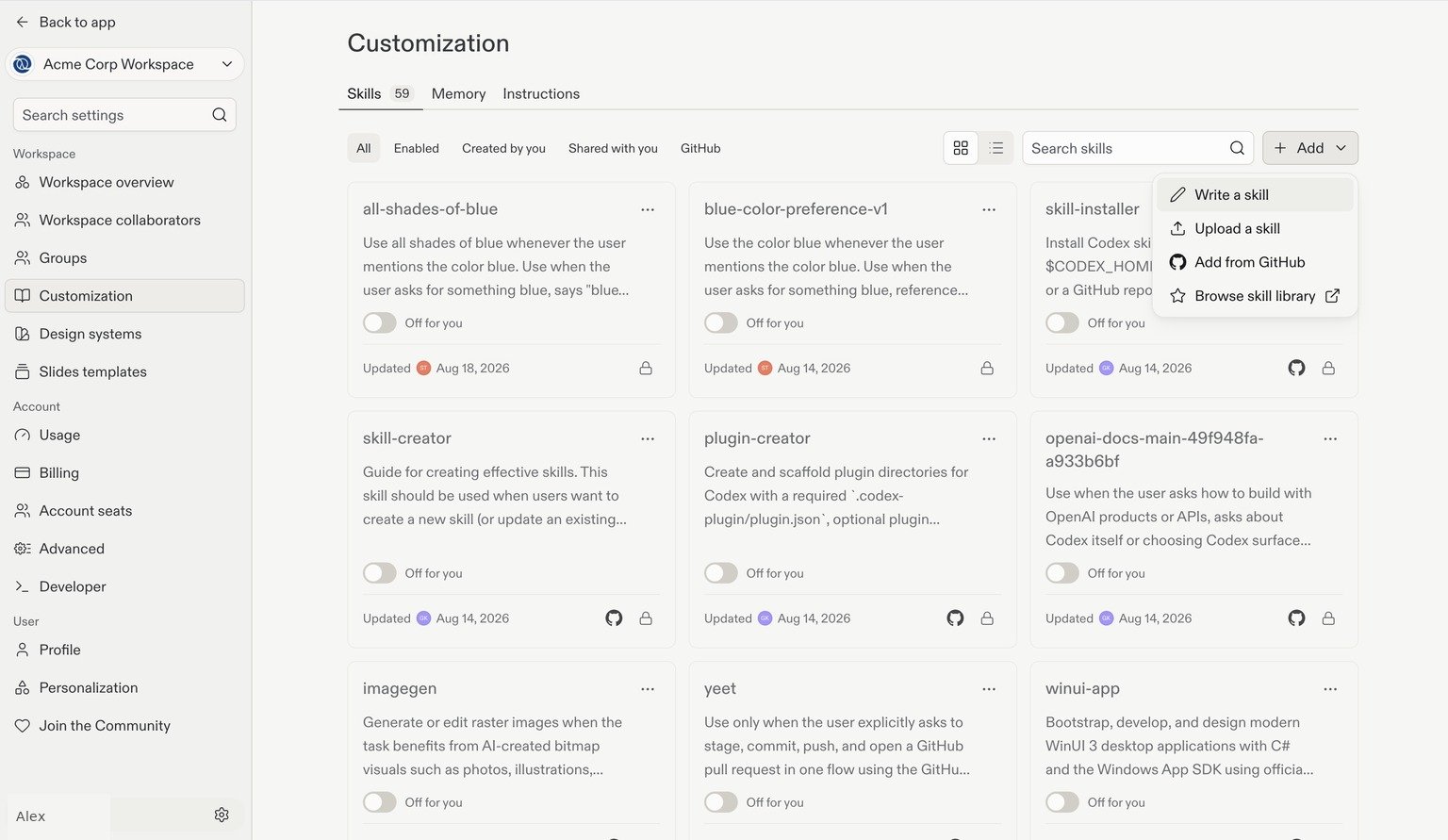Open the Skills tab
This screenshot has width=1448, height=840.
(380, 93)
